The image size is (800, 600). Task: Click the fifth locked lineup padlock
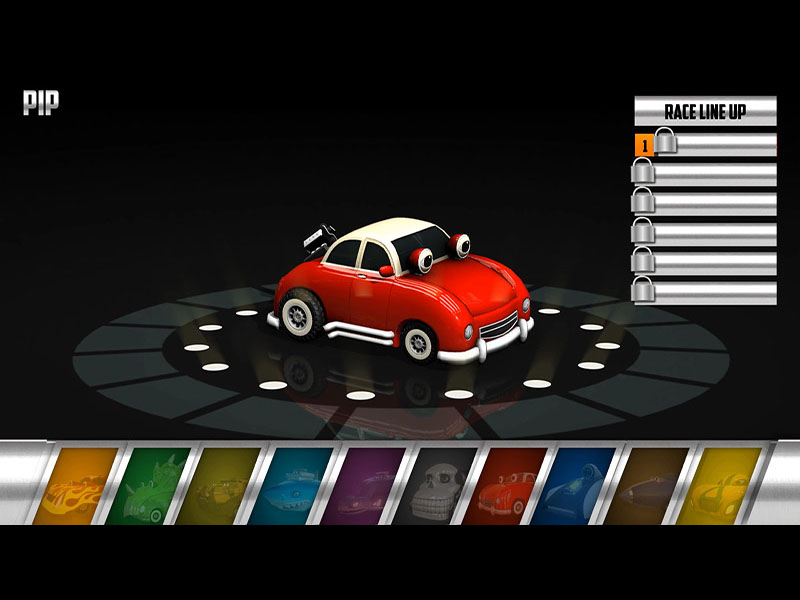point(643,260)
